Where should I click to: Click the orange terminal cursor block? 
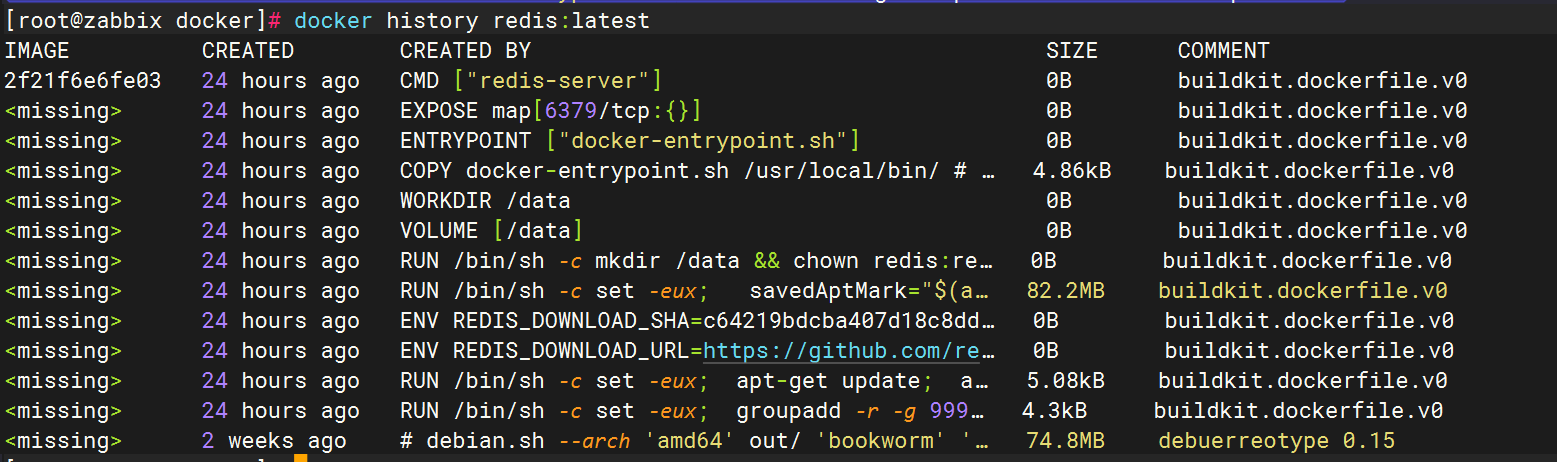pos(301,458)
